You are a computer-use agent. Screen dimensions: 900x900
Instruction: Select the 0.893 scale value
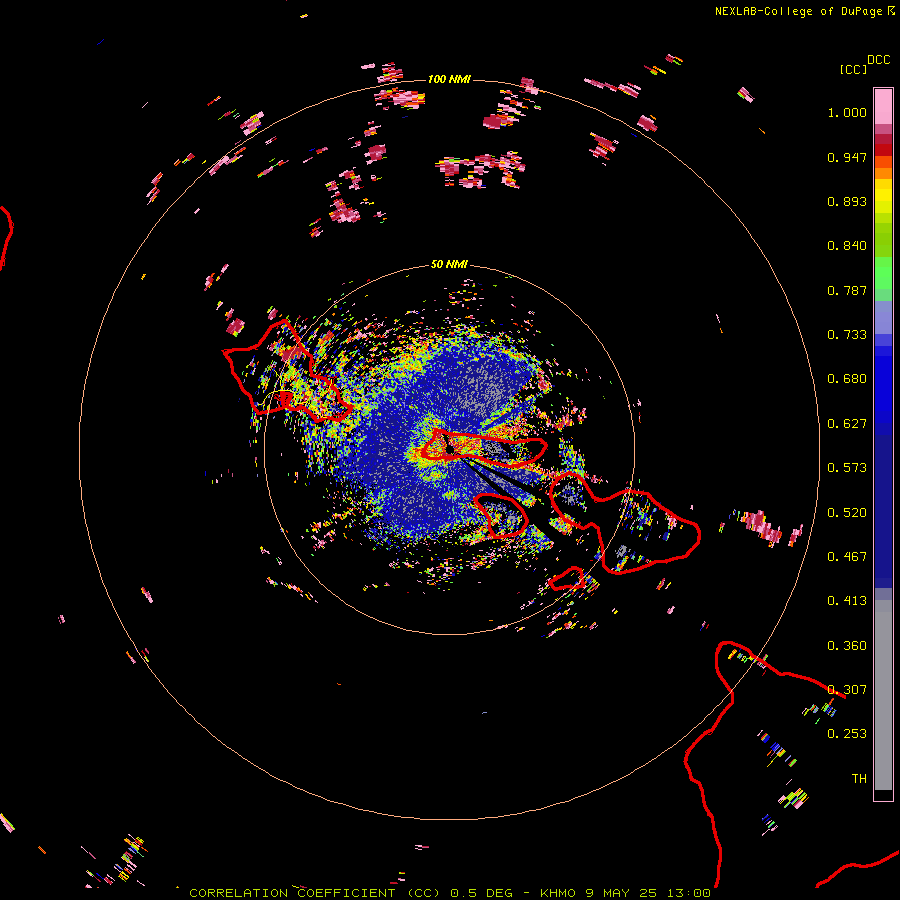[847, 201]
